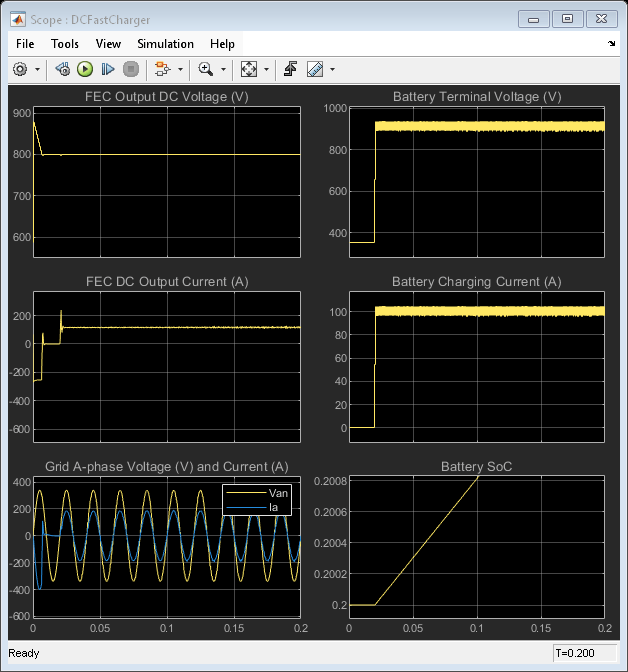This screenshot has height=672, width=628.
Task: Open the Configuration Properties gear icon
Action: [x=20, y=69]
